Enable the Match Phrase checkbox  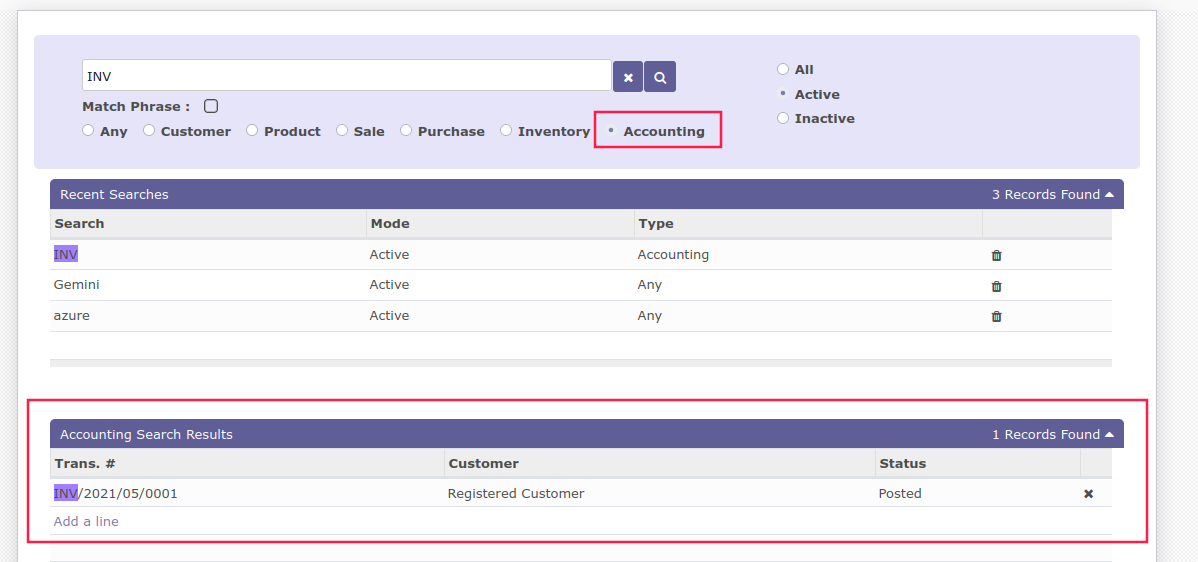pos(211,106)
